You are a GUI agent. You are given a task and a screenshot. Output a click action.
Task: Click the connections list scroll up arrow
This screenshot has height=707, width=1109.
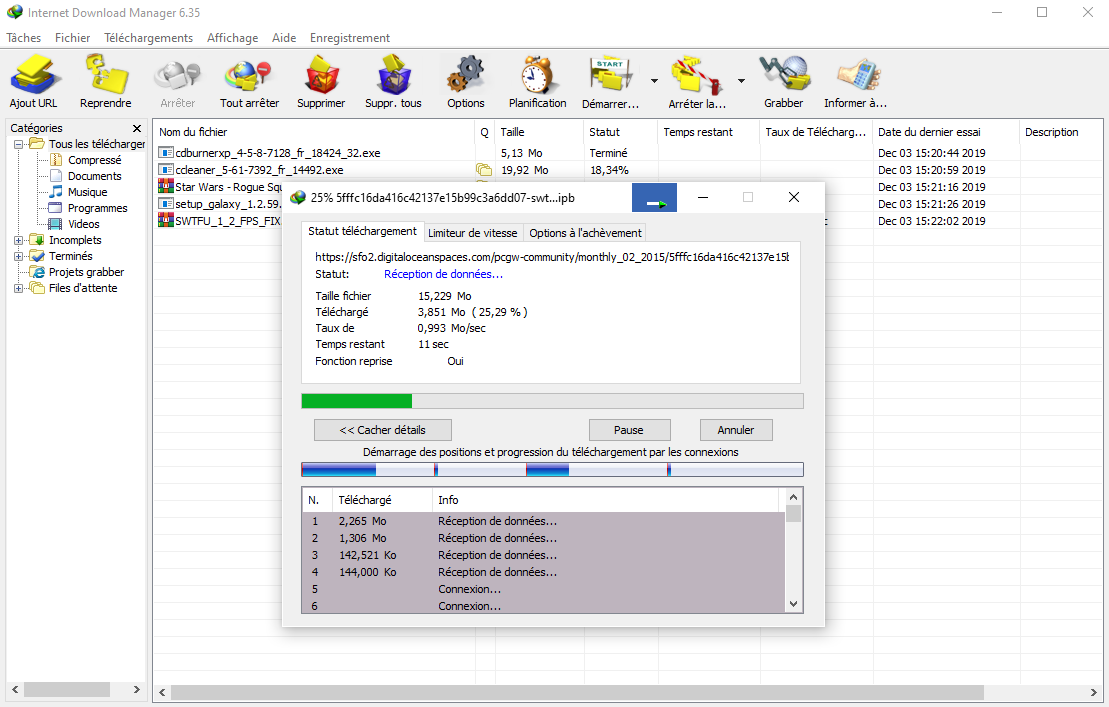tap(794, 497)
